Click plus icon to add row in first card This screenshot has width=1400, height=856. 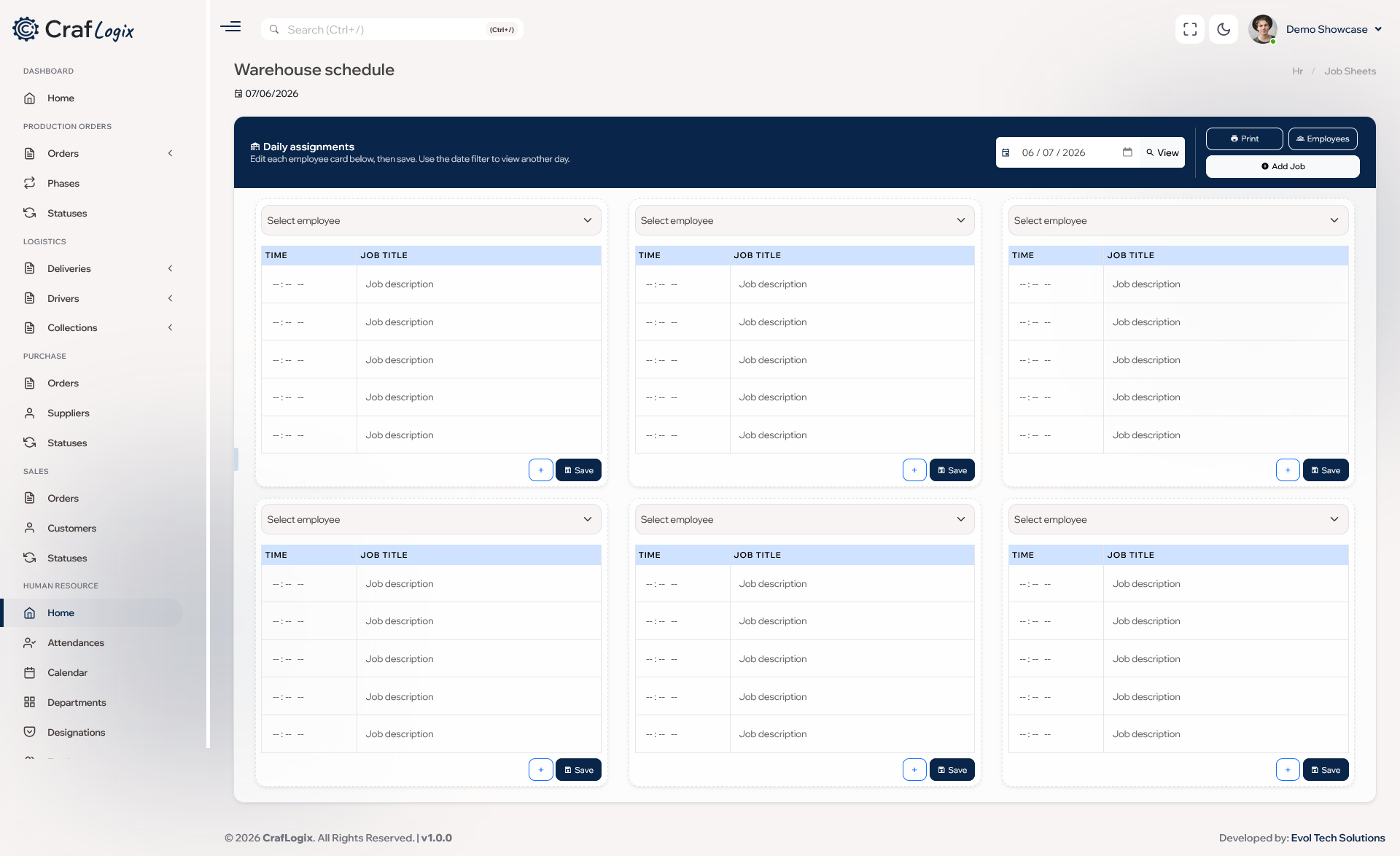[541, 470]
